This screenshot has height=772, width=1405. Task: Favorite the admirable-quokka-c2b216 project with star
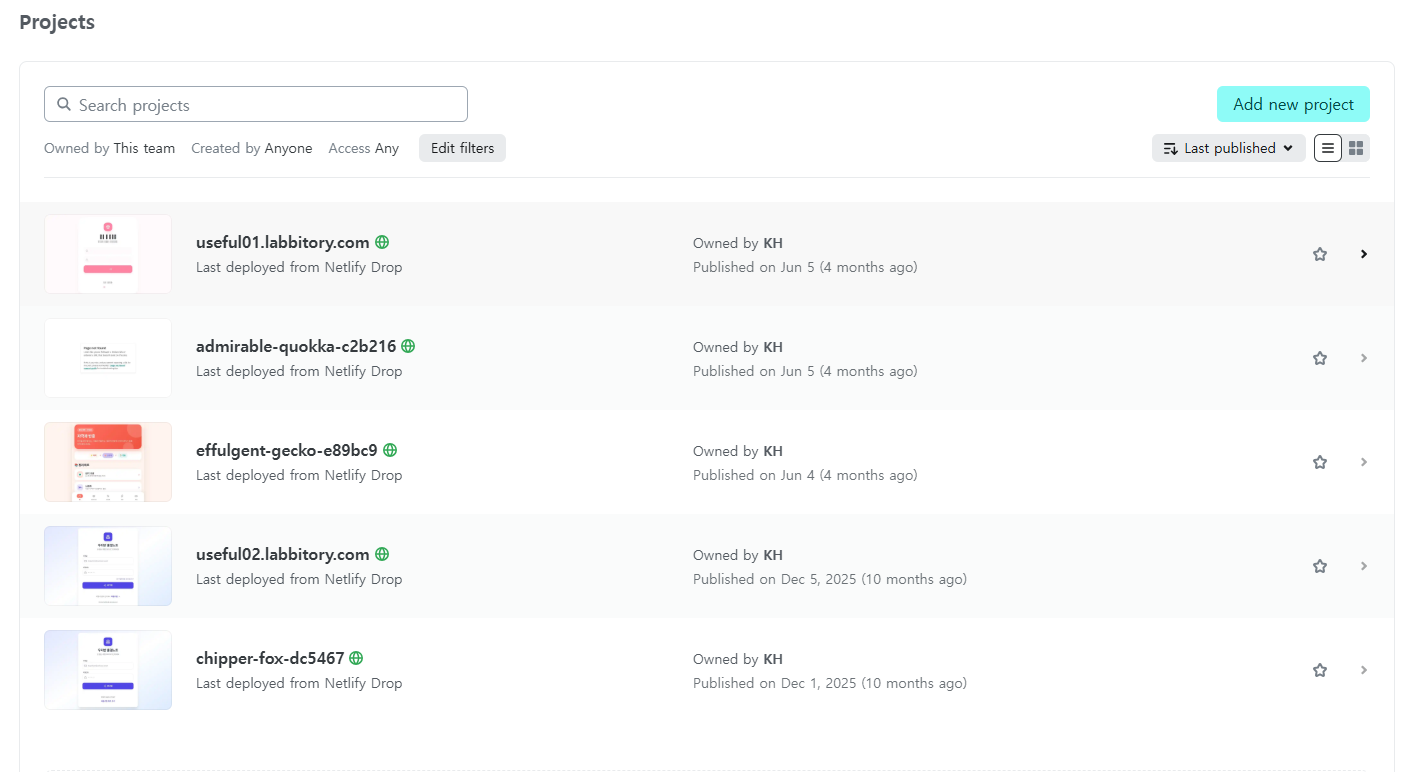1319,358
